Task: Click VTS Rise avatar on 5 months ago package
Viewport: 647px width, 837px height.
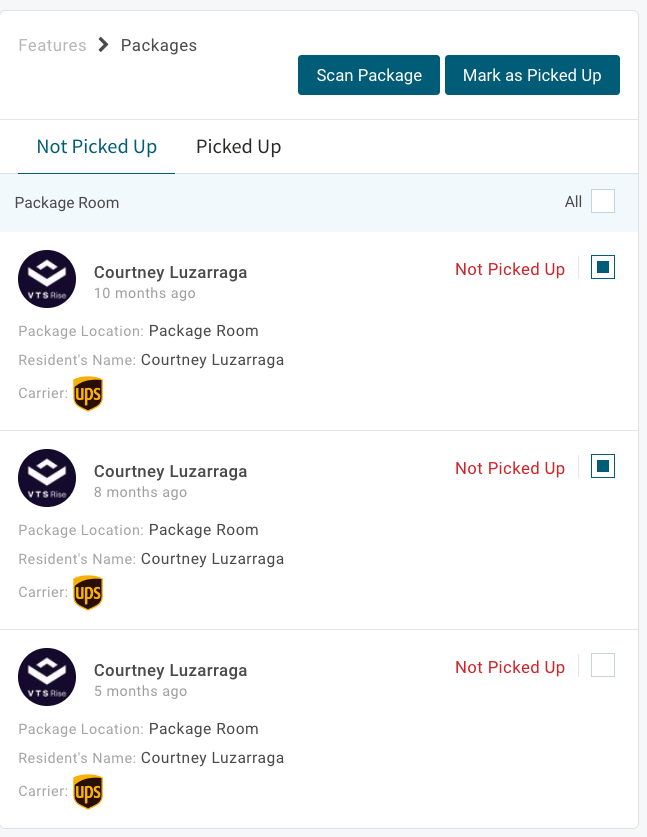Action: [x=47, y=677]
